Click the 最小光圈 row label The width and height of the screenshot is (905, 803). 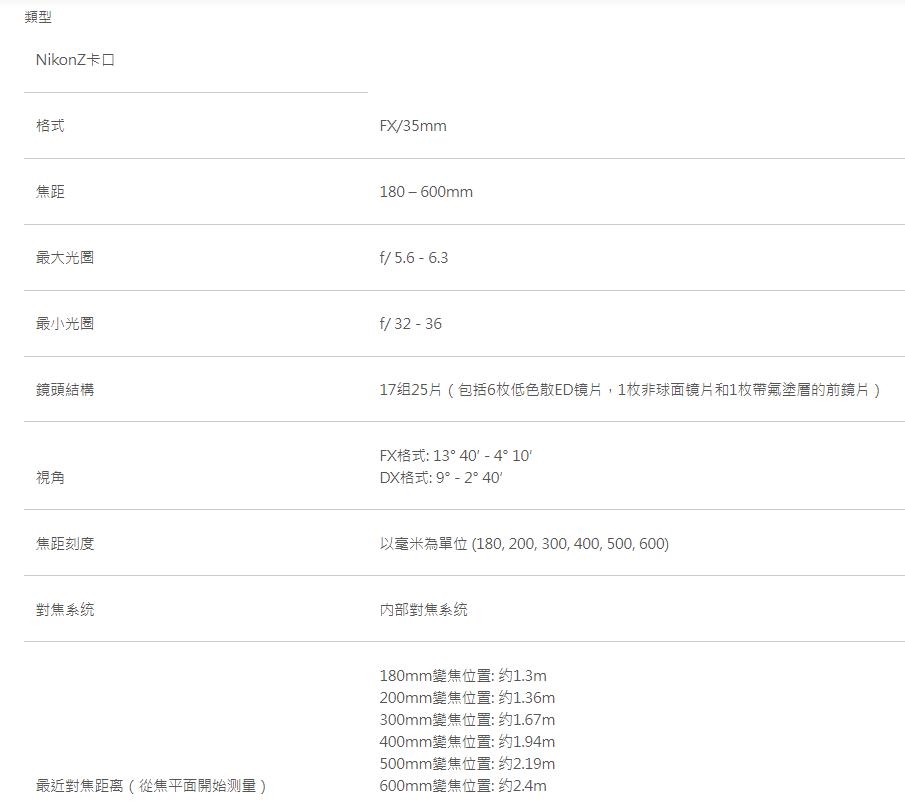65,324
